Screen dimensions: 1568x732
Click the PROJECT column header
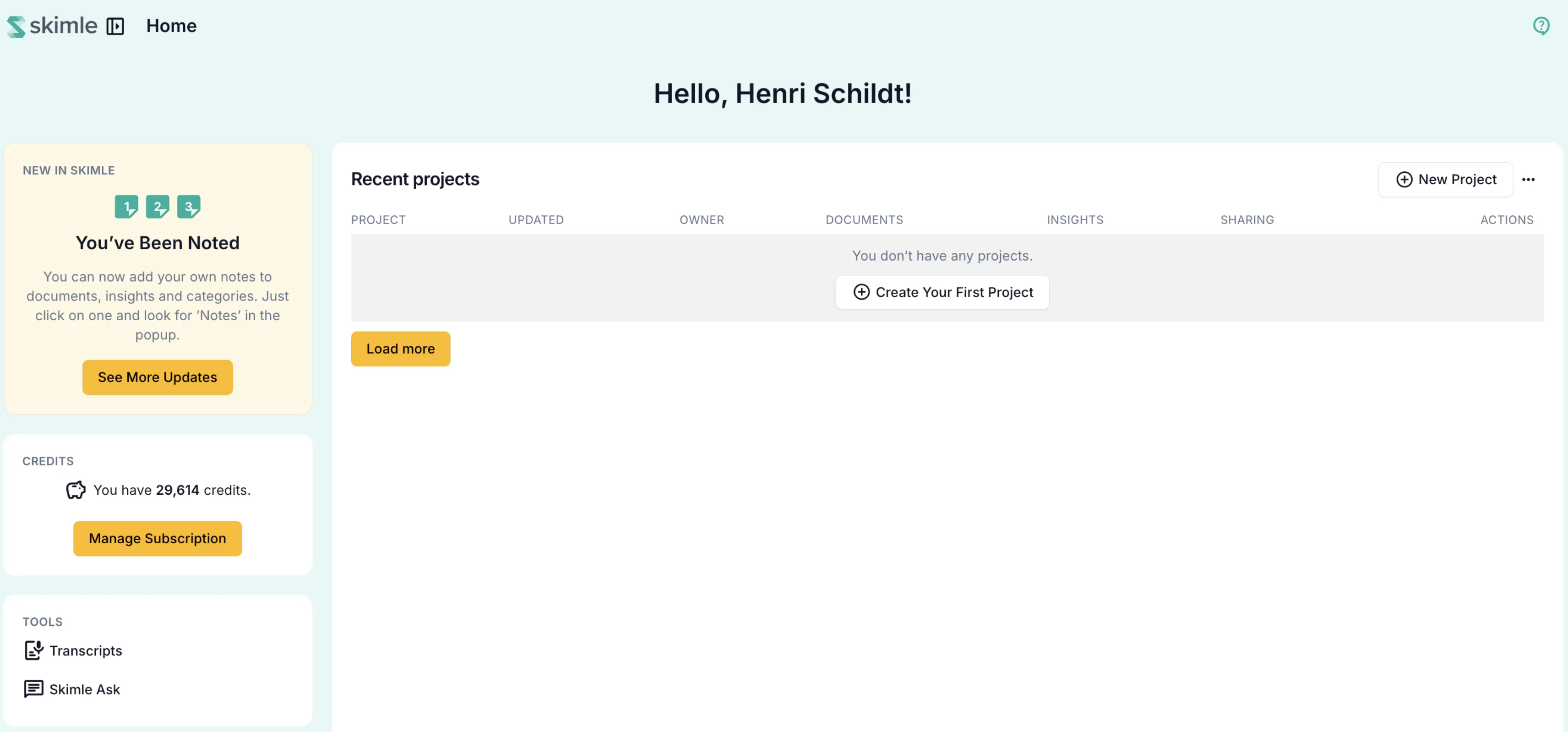pyautogui.click(x=379, y=220)
